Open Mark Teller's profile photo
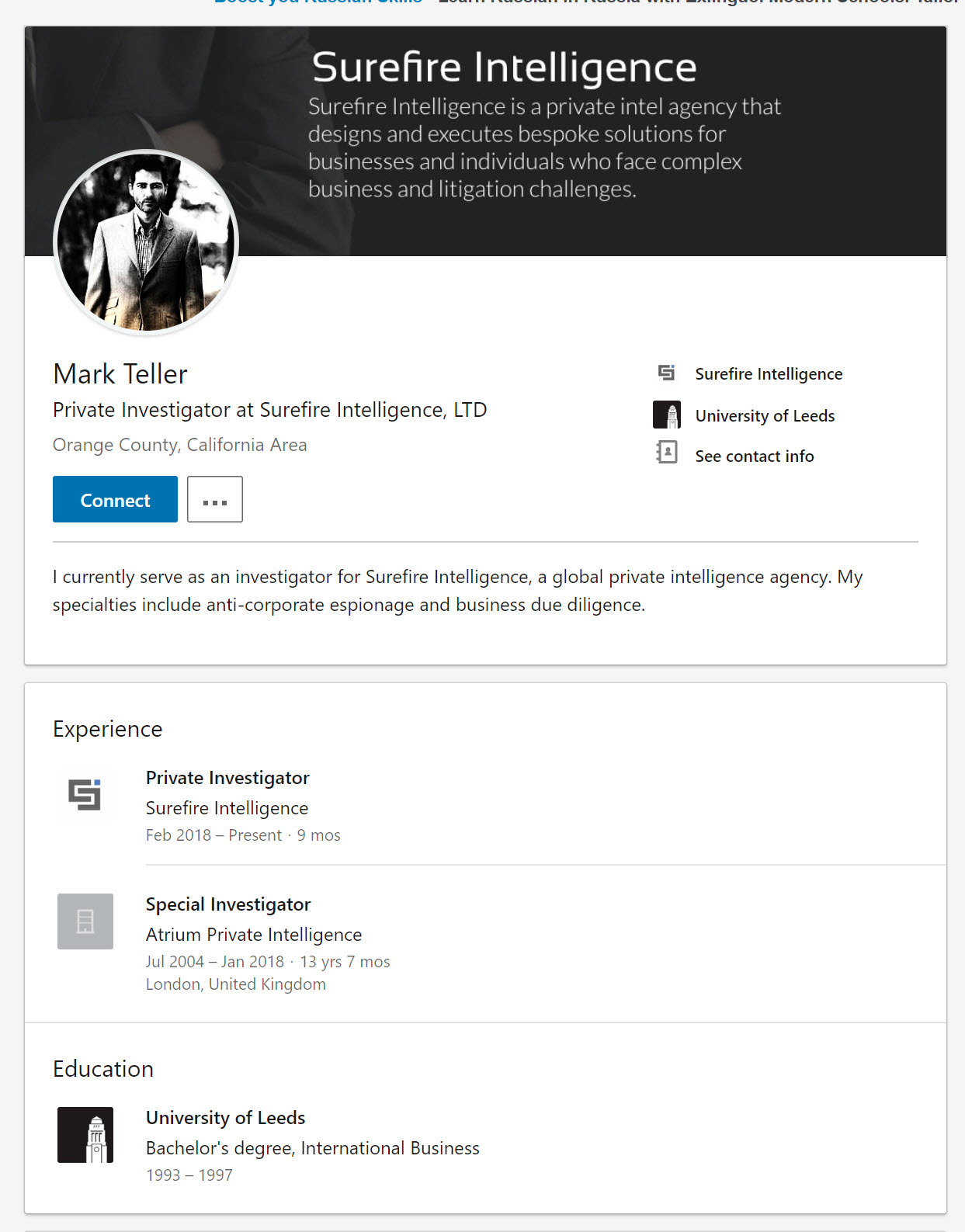 [146, 242]
